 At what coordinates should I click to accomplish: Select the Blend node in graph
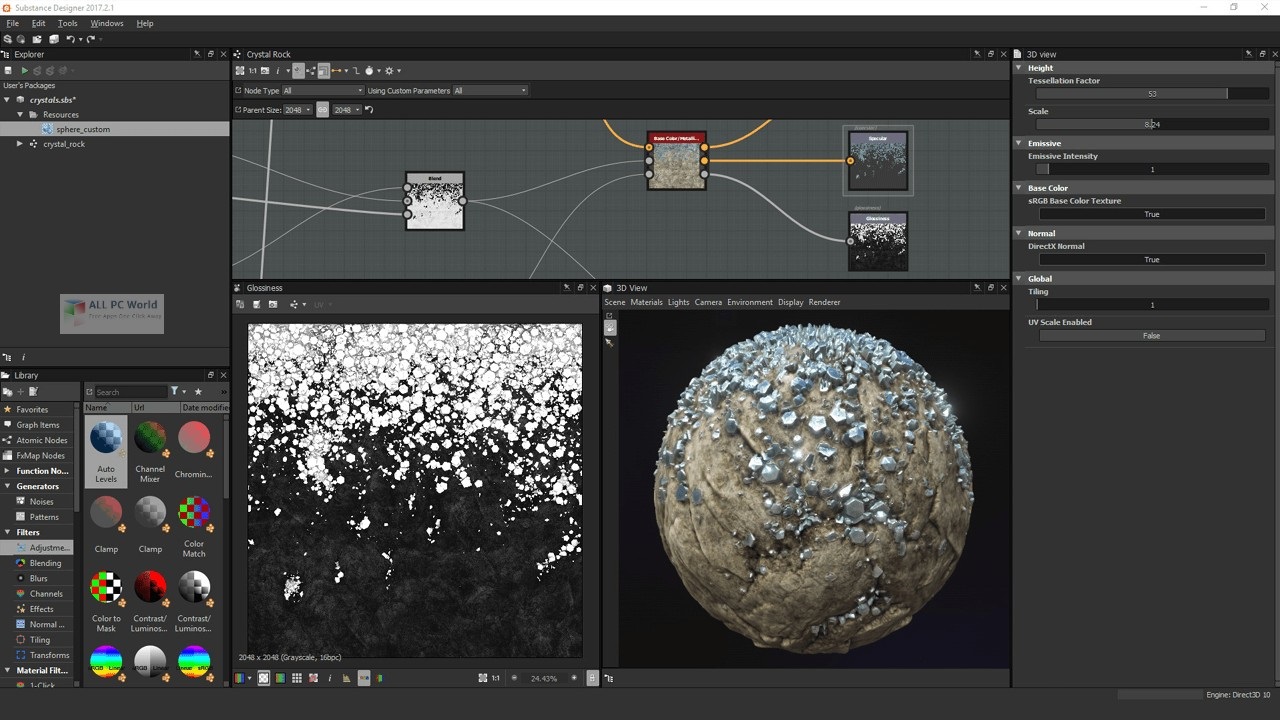coord(435,201)
